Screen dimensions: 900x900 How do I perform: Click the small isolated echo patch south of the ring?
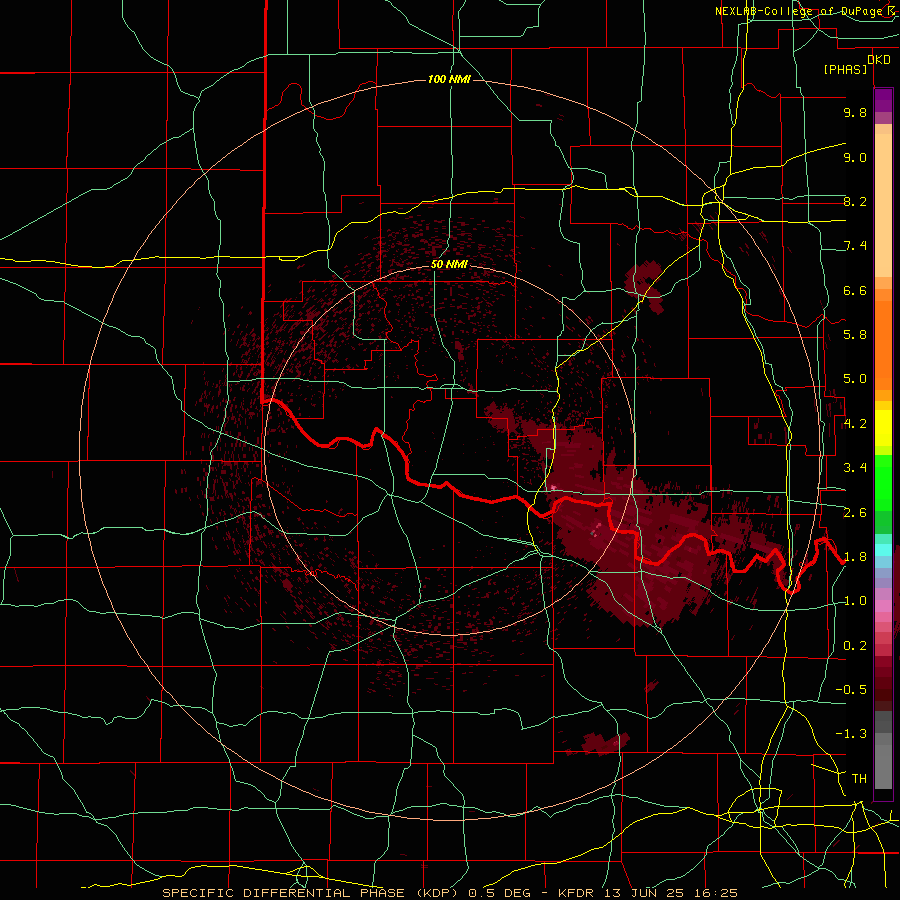pos(606,743)
